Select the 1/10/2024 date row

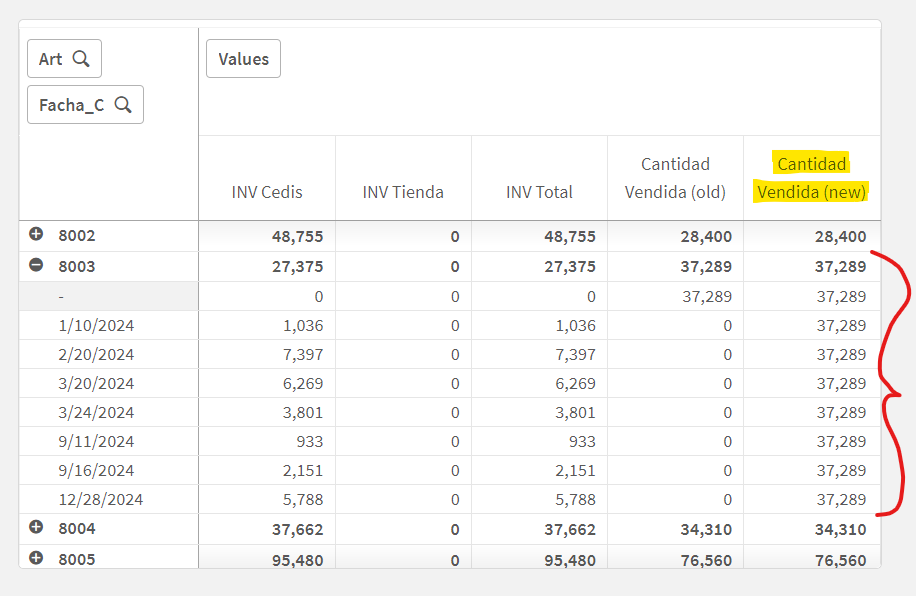(x=96, y=325)
